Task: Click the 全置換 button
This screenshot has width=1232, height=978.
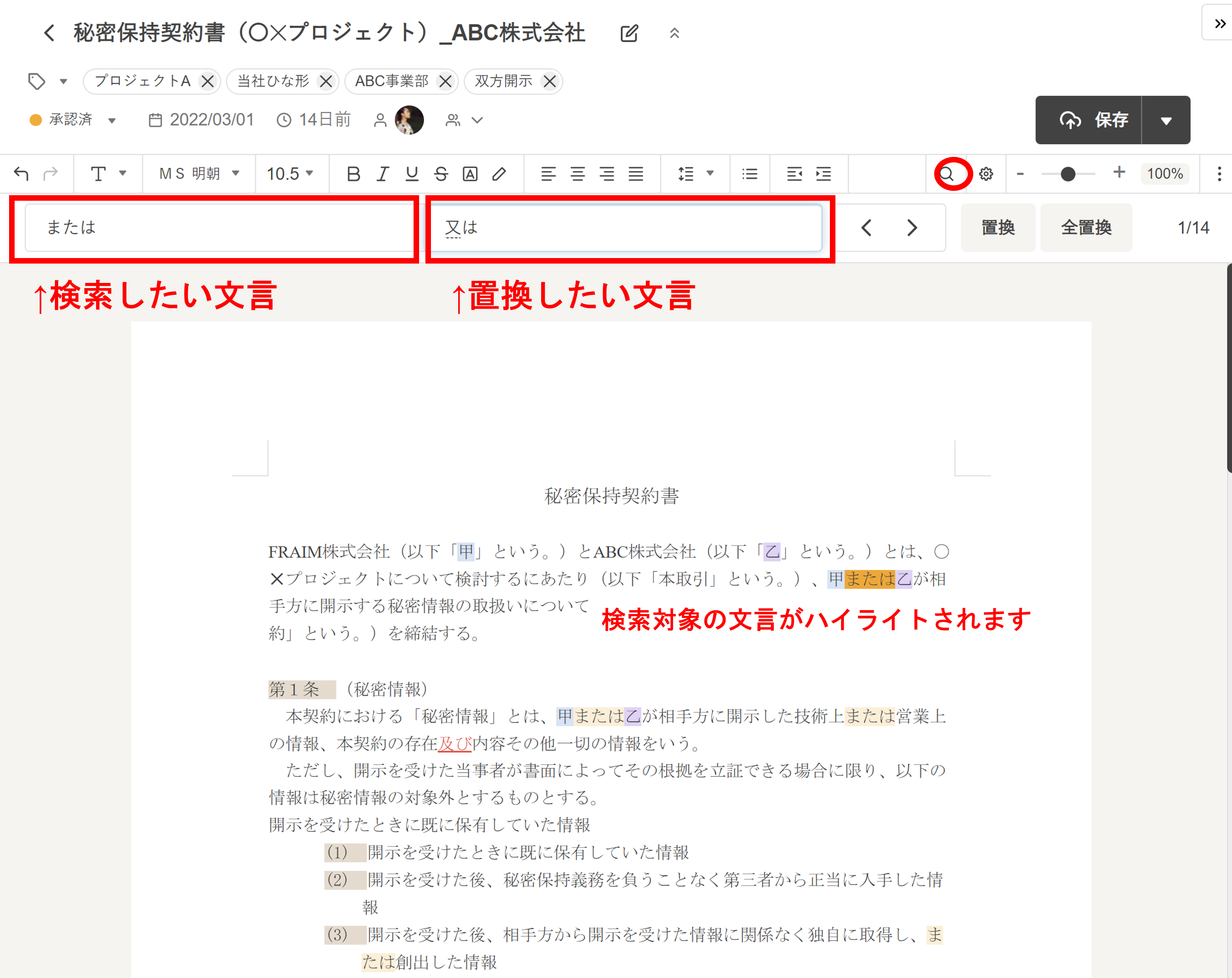Action: click(x=1086, y=228)
